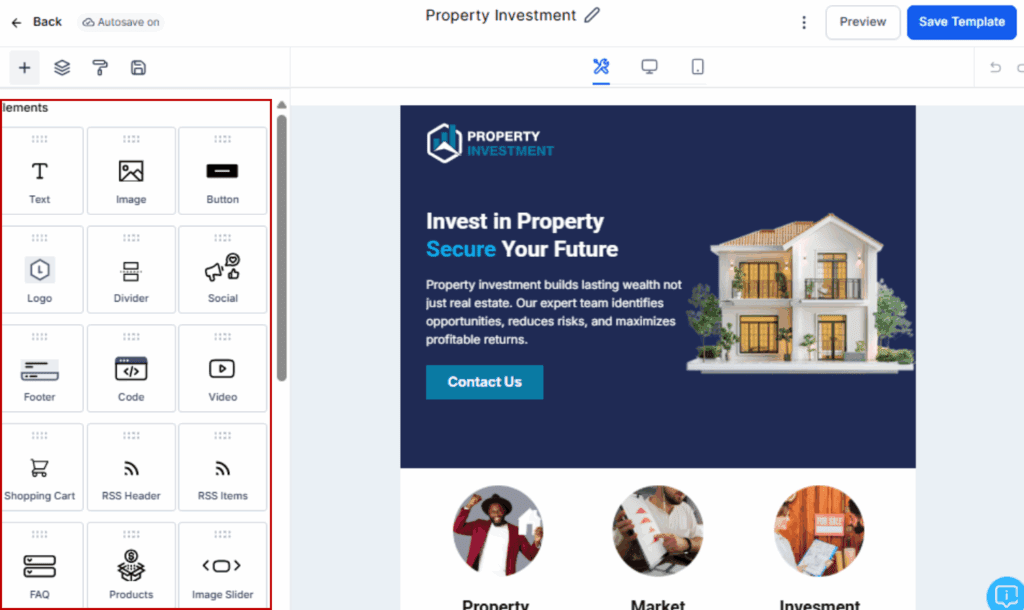Open the layers panel icon
Screen dimensions: 1024x610
(x=62, y=67)
